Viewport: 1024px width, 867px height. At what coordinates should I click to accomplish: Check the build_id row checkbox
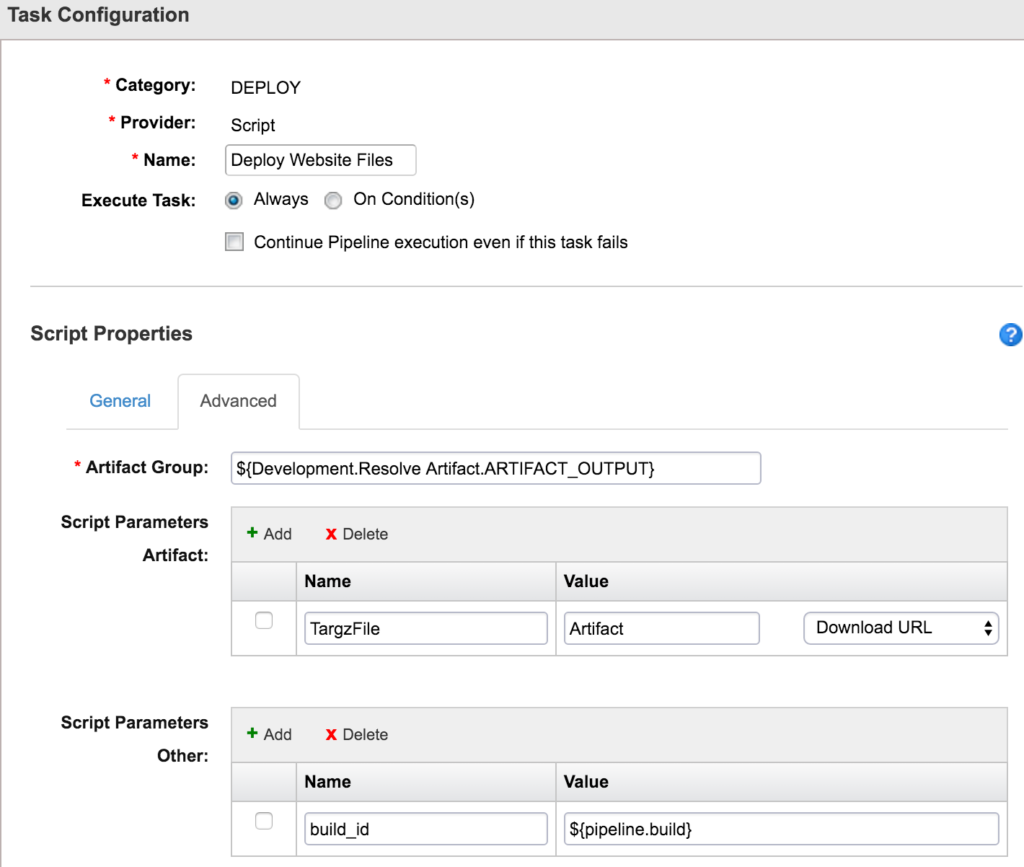(x=264, y=821)
